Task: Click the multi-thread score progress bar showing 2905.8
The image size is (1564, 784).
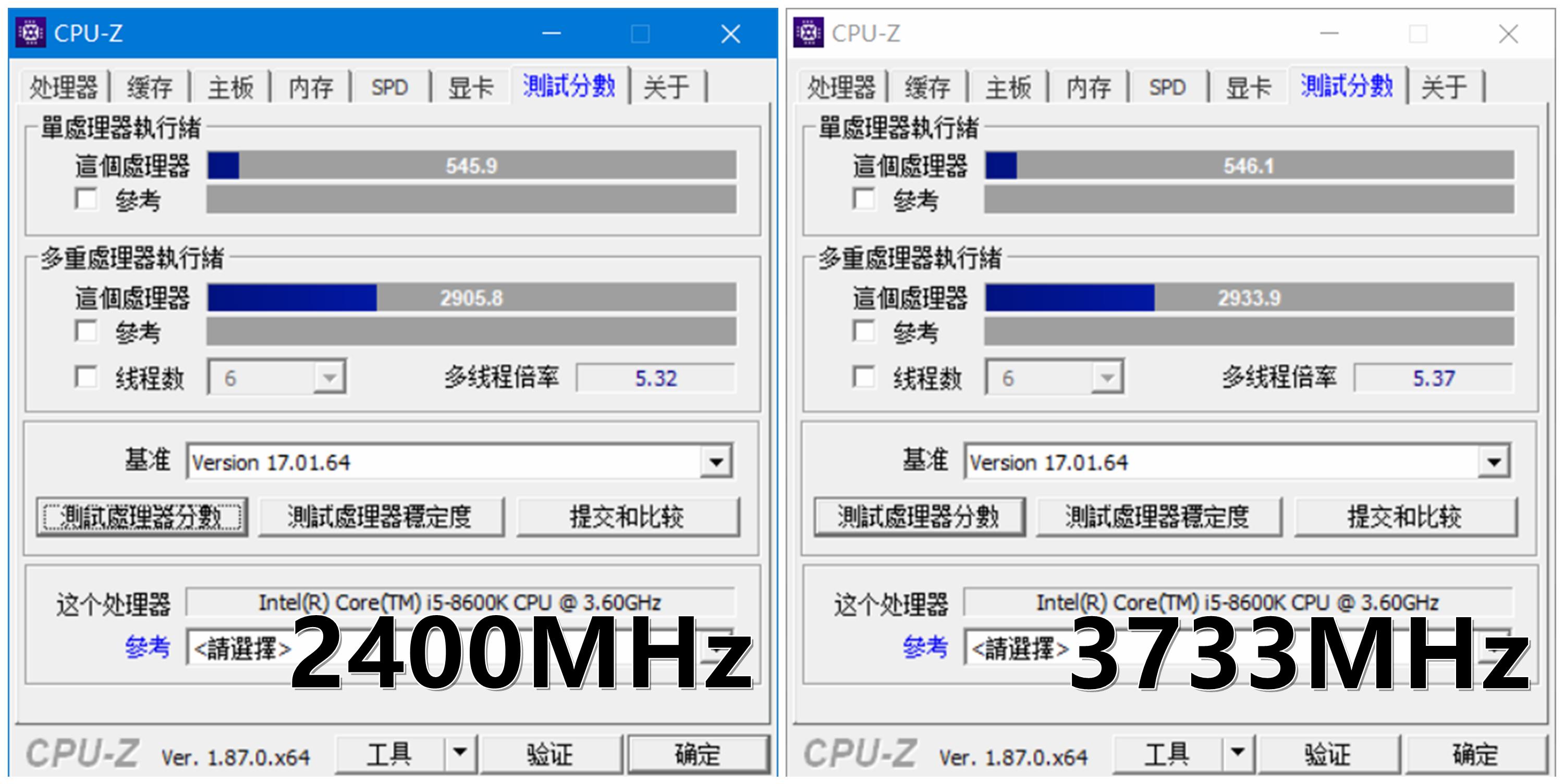Action: pyautogui.click(x=472, y=298)
